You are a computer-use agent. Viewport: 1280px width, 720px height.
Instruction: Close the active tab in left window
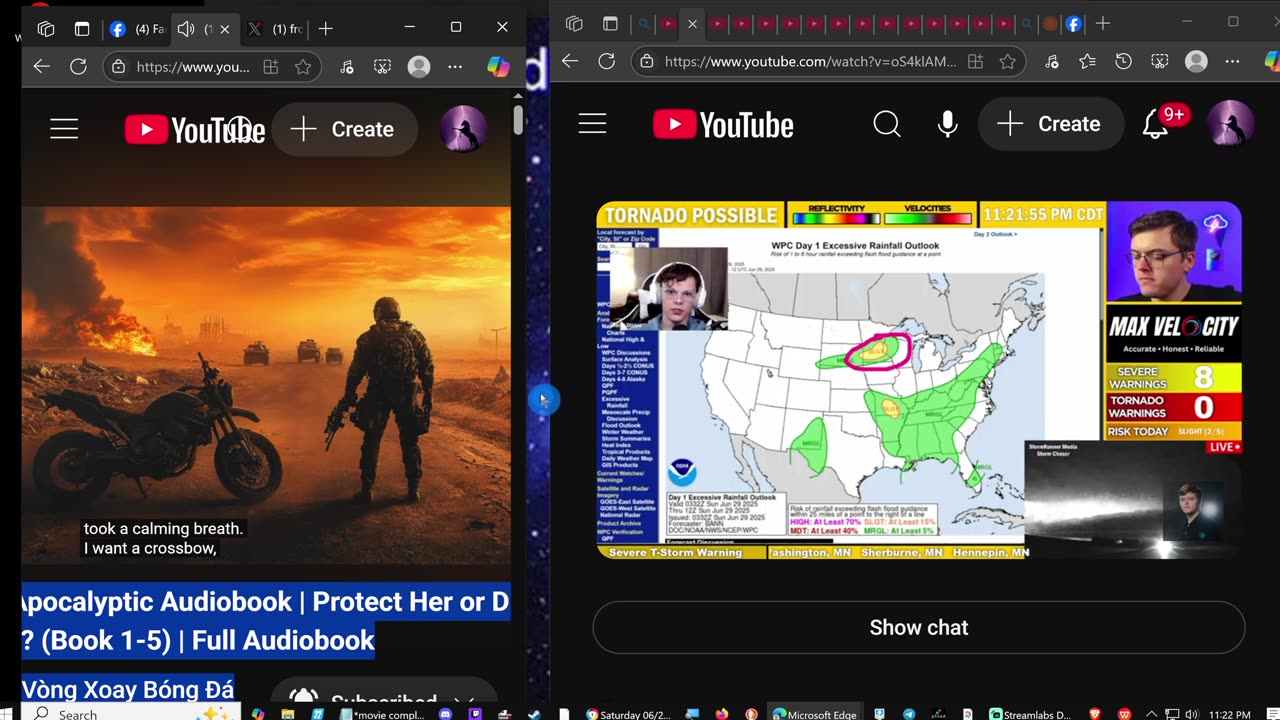point(224,29)
